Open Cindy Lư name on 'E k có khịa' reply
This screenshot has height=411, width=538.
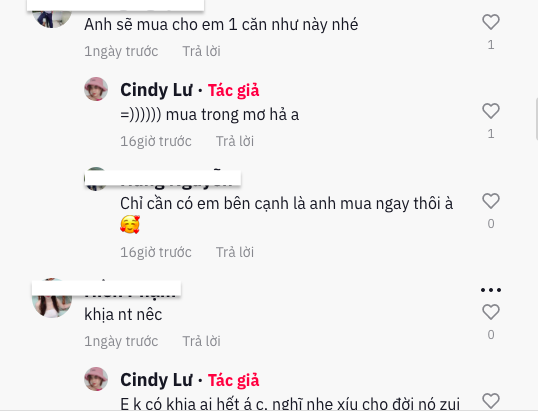pos(156,380)
